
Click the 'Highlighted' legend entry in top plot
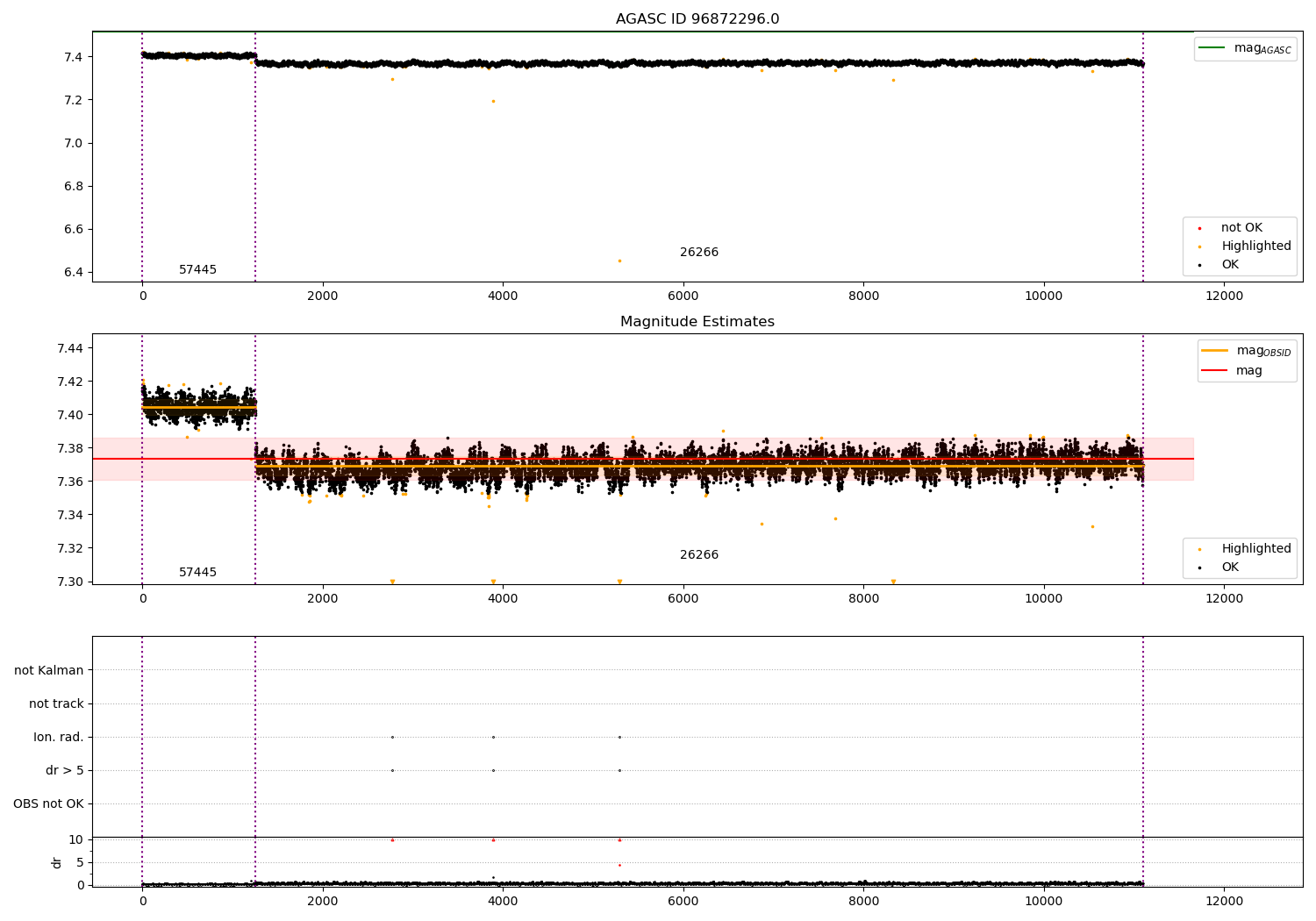(1256, 246)
